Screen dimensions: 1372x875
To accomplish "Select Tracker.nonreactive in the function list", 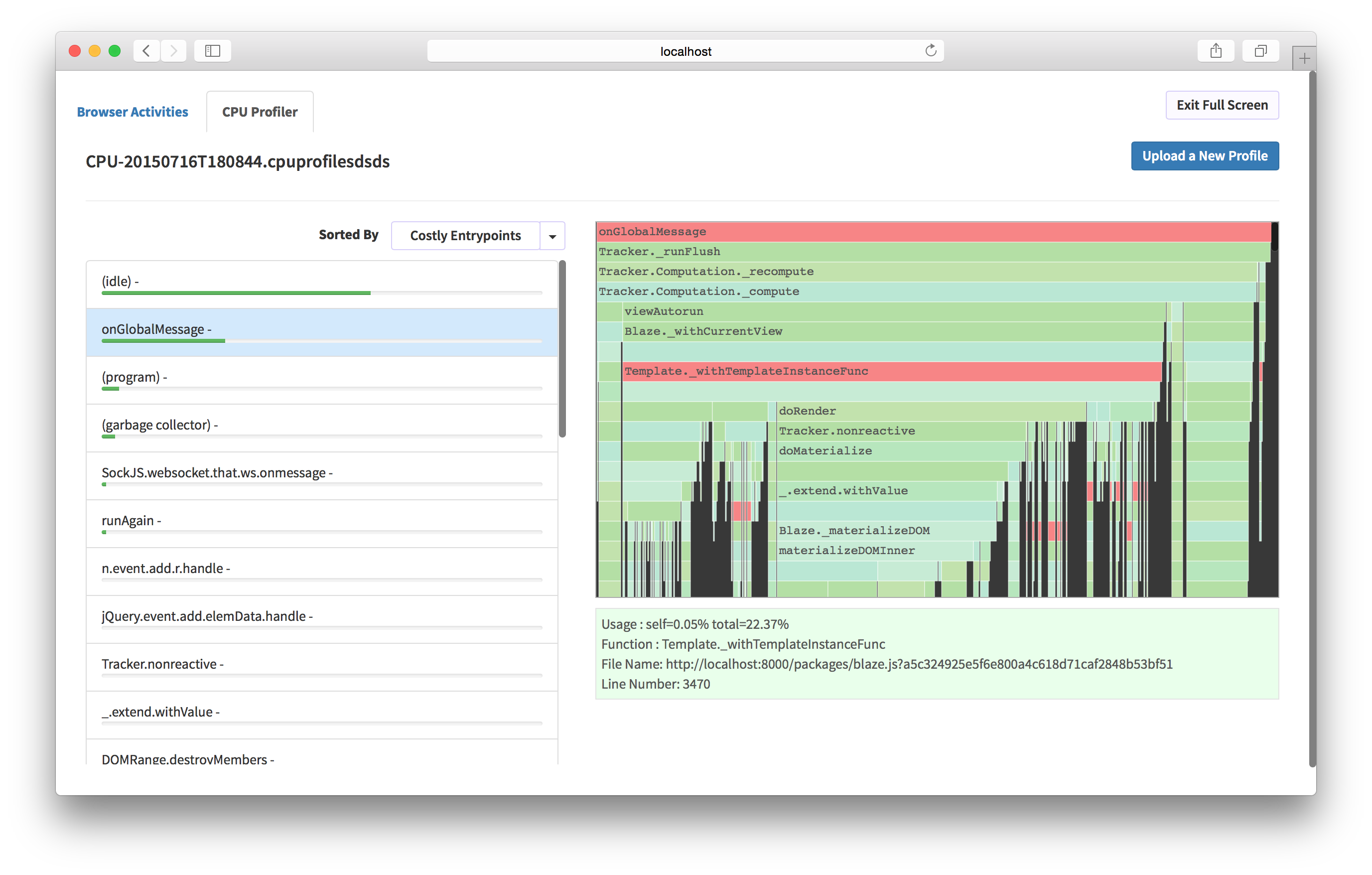I will pos(322,668).
